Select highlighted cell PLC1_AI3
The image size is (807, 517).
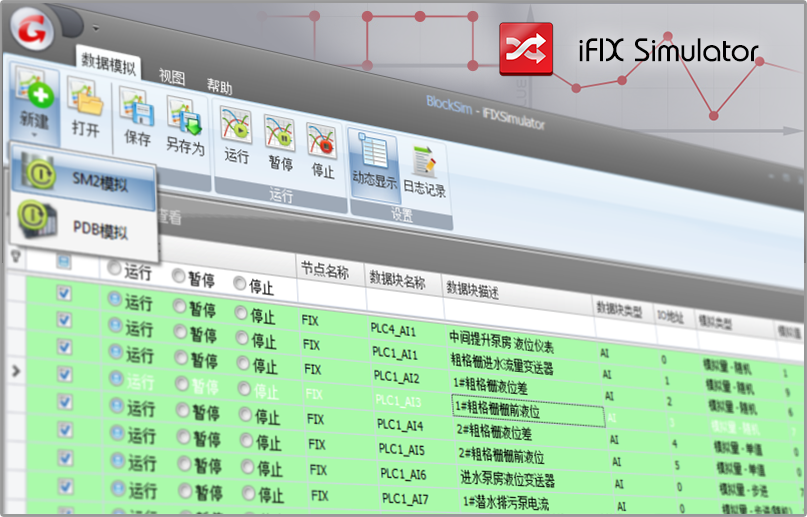pos(398,401)
